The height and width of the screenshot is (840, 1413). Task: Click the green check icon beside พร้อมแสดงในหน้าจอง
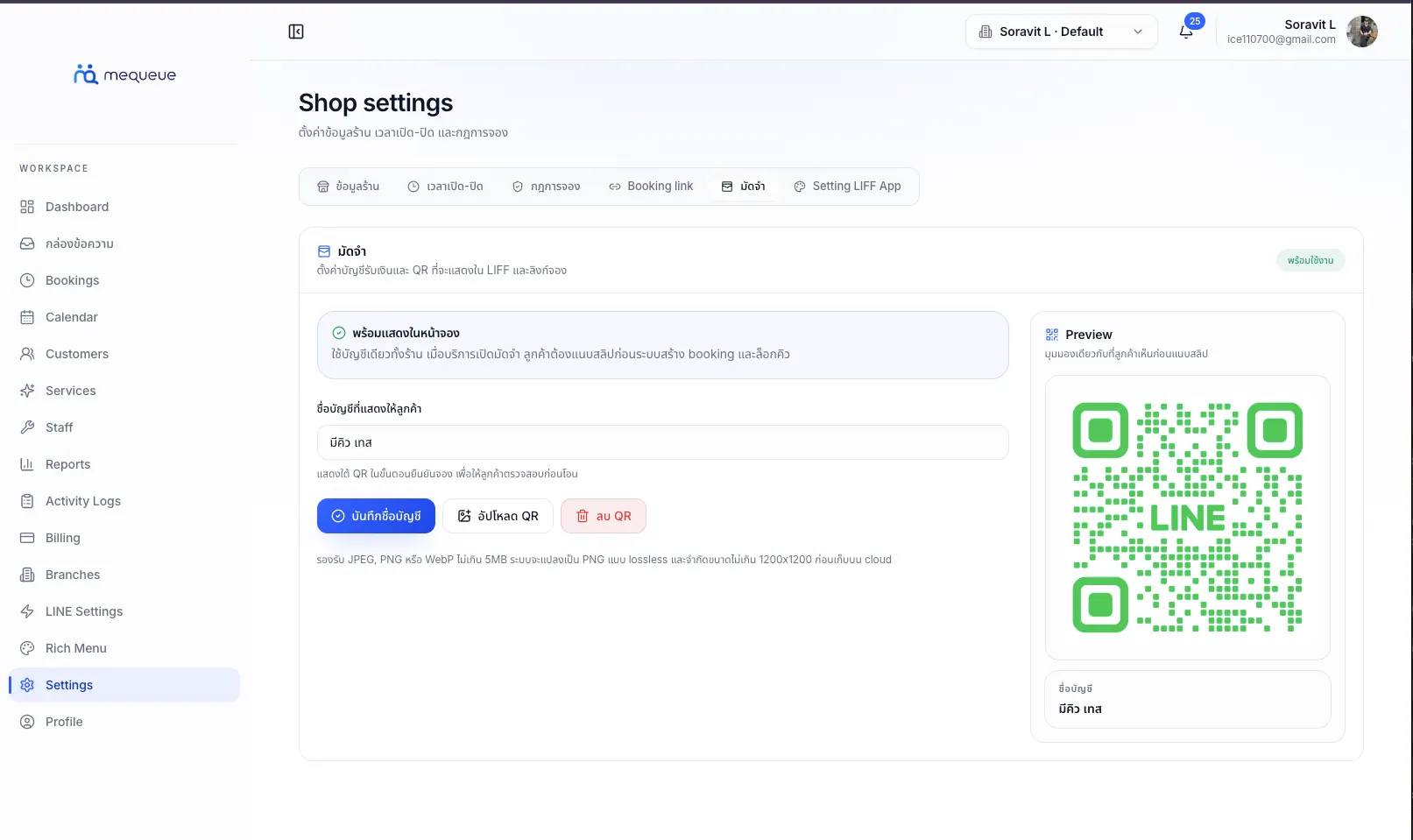[x=339, y=333]
